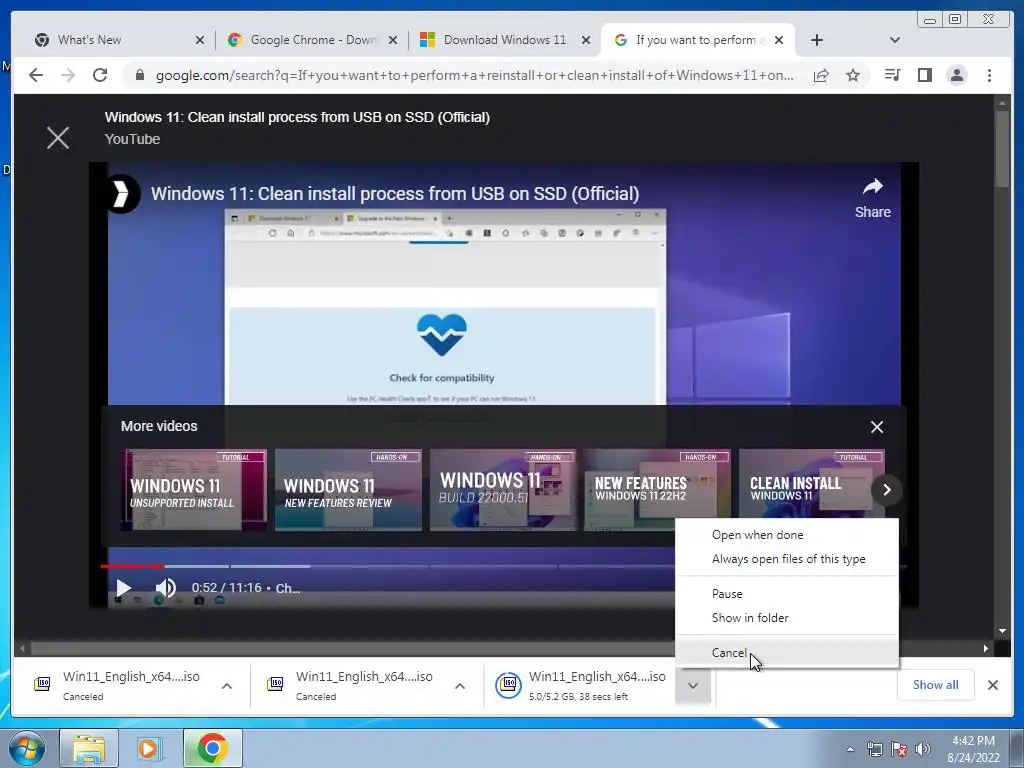
Task: Open Chrome three-dot menu
Action: [989, 75]
